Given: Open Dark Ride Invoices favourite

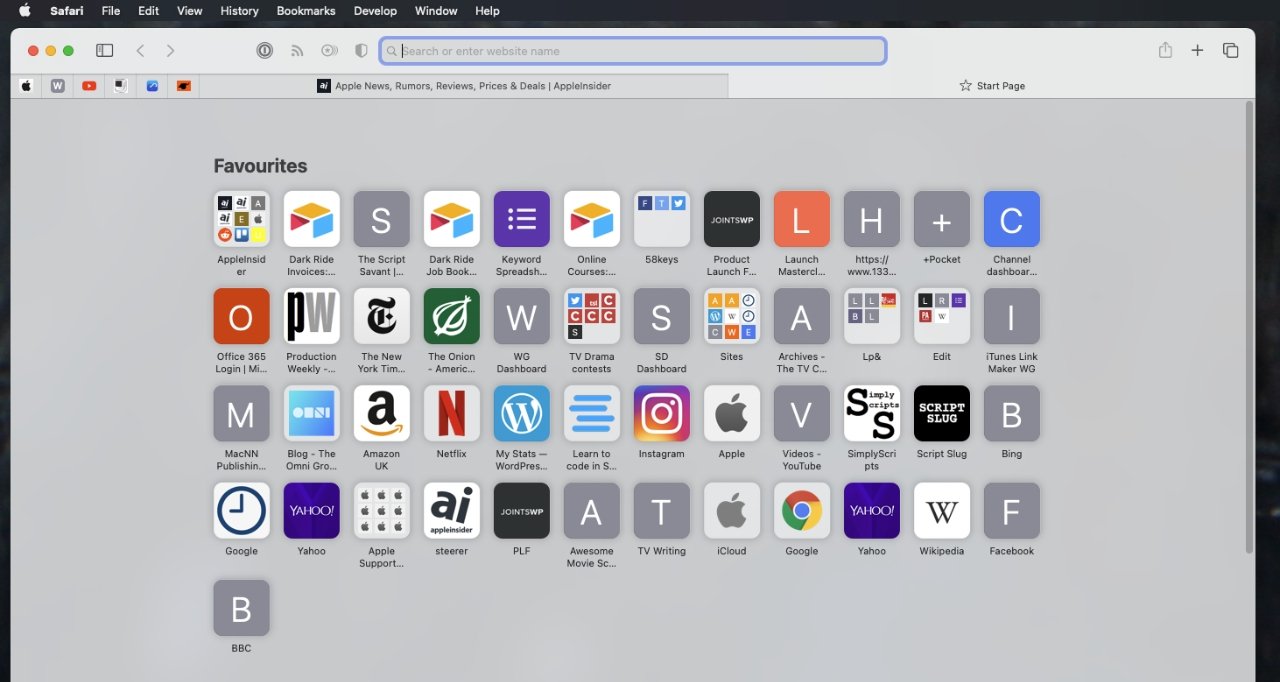Looking at the screenshot, I should pyautogui.click(x=311, y=219).
